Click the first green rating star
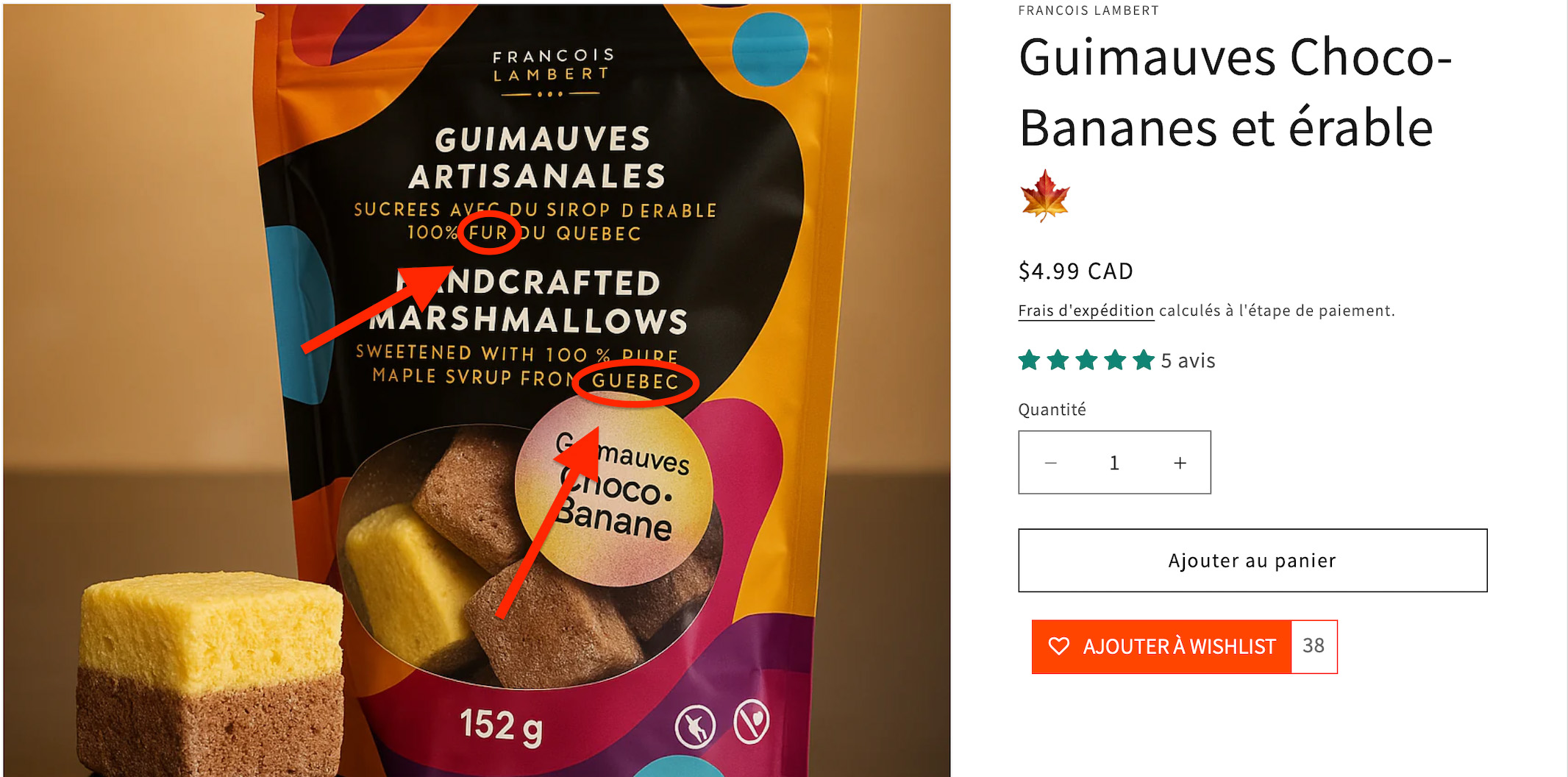This screenshot has width=1568, height=777. [x=1030, y=361]
